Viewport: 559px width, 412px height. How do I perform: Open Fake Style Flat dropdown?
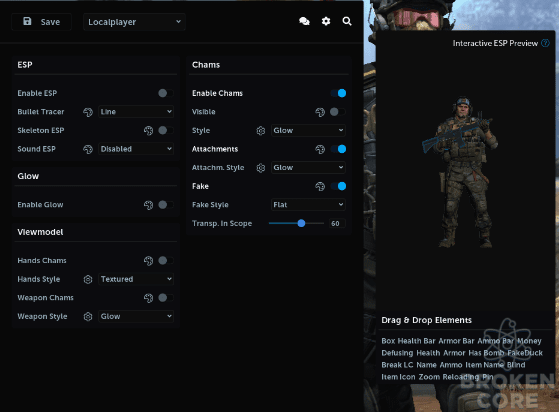[x=308, y=205]
